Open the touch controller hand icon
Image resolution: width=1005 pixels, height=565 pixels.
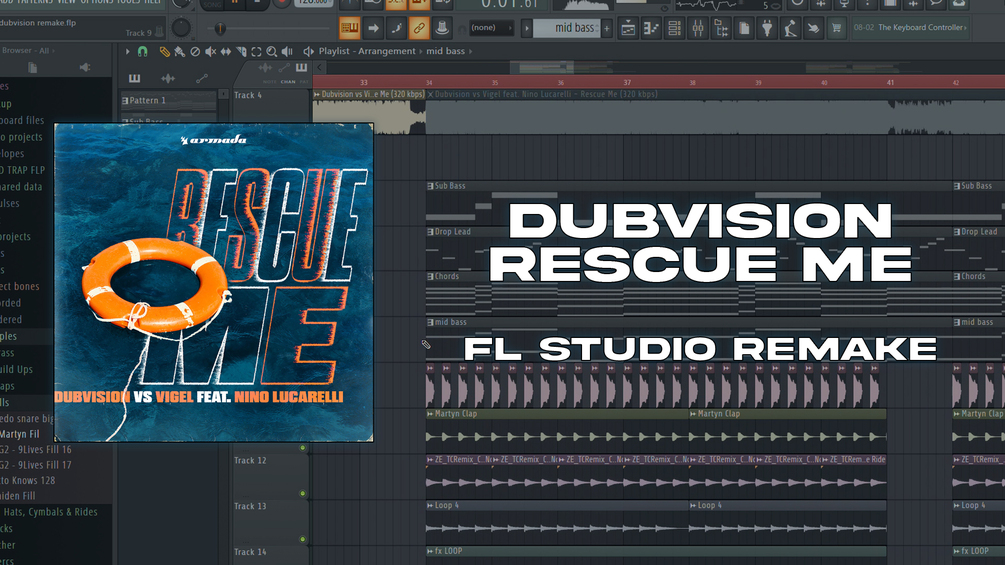point(813,28)
